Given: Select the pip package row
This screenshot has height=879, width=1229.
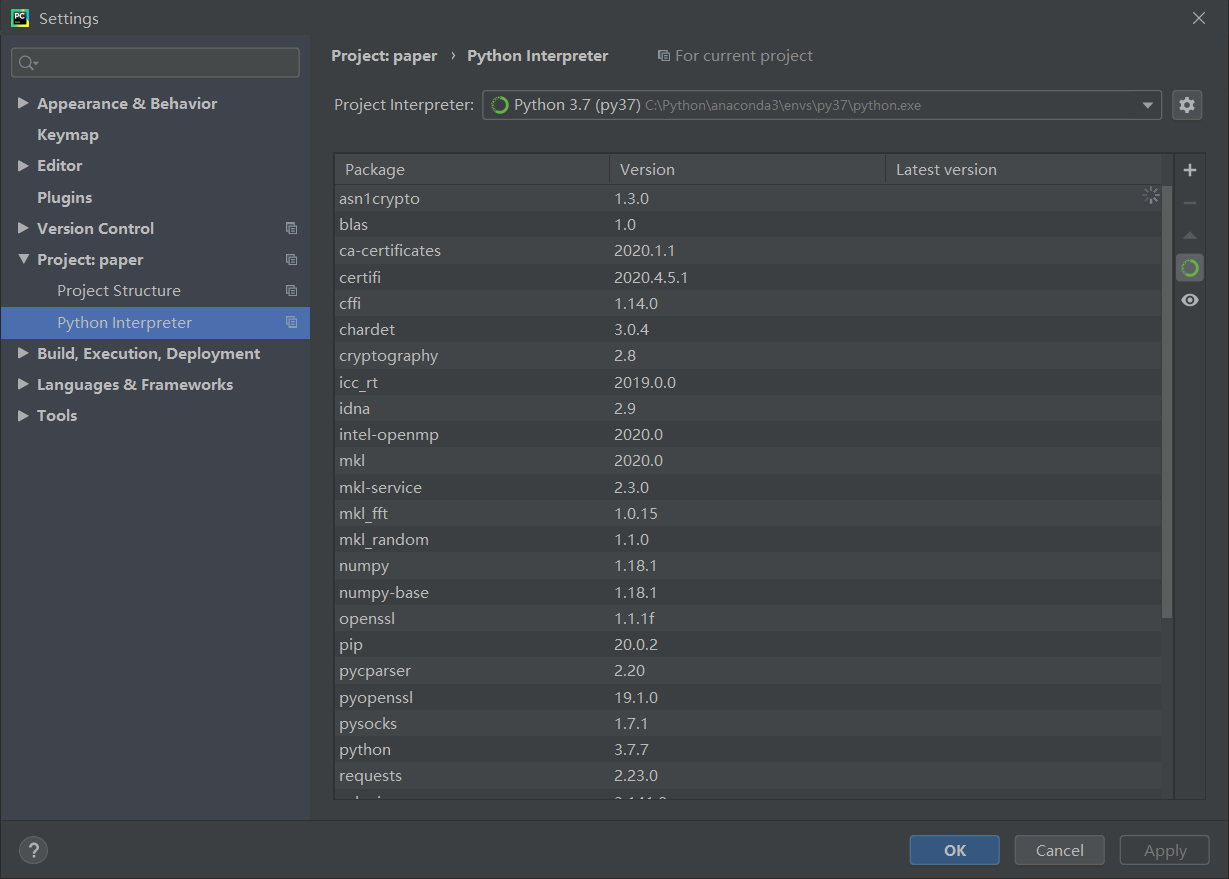Looking at the screenshot, I should (x=748, y=645).
